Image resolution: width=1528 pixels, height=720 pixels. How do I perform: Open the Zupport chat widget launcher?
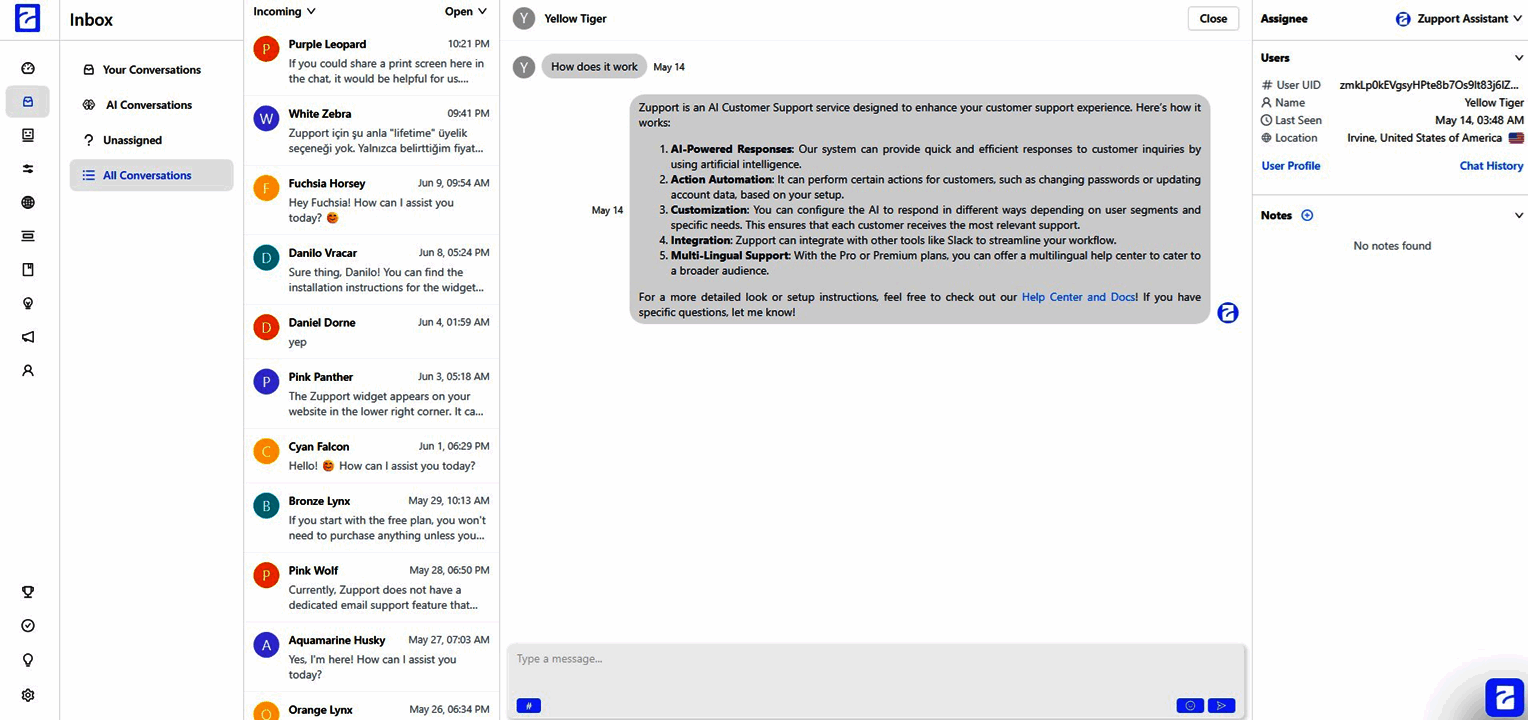pos(1504,697)
